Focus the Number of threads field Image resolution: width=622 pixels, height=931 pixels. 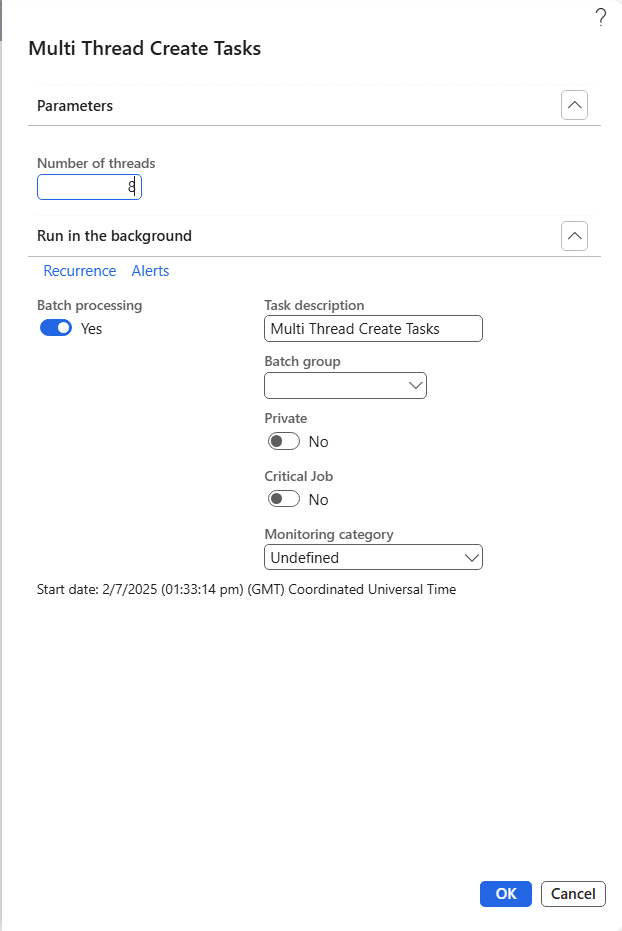89,187
